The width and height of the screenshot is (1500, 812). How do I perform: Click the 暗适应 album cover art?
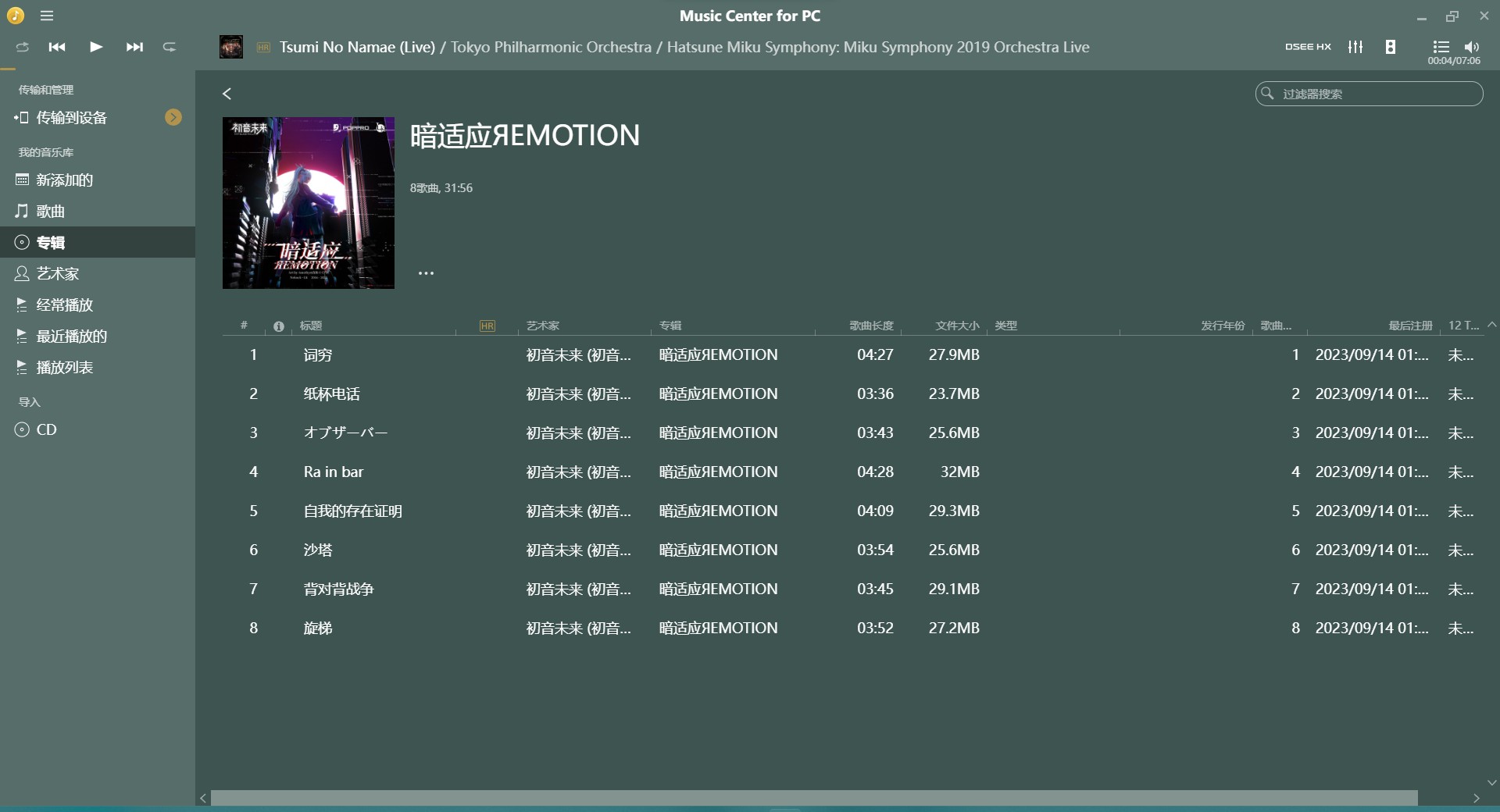point(309,203)
